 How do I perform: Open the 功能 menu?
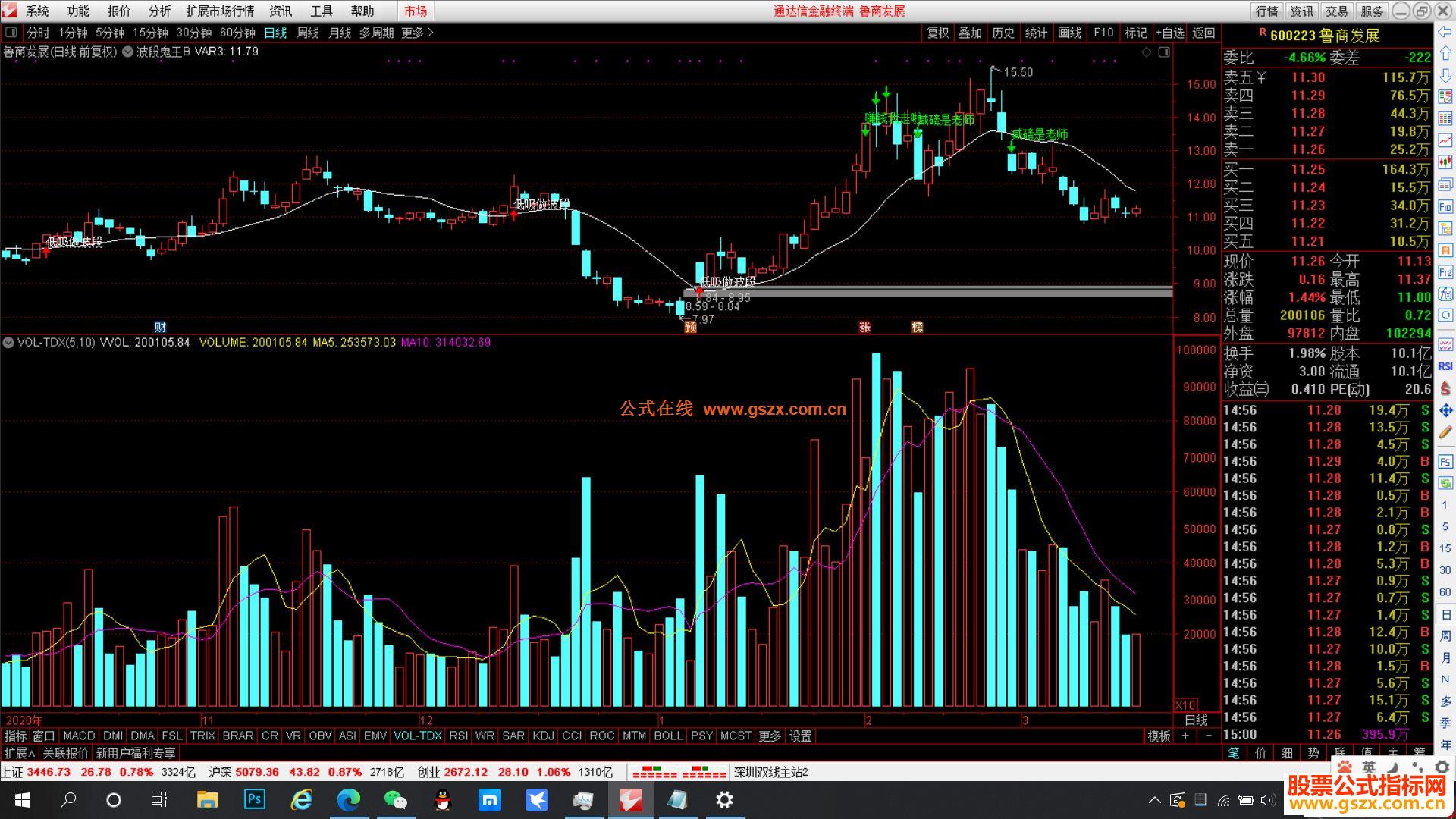pyautogui.click(x=77, y=11)
